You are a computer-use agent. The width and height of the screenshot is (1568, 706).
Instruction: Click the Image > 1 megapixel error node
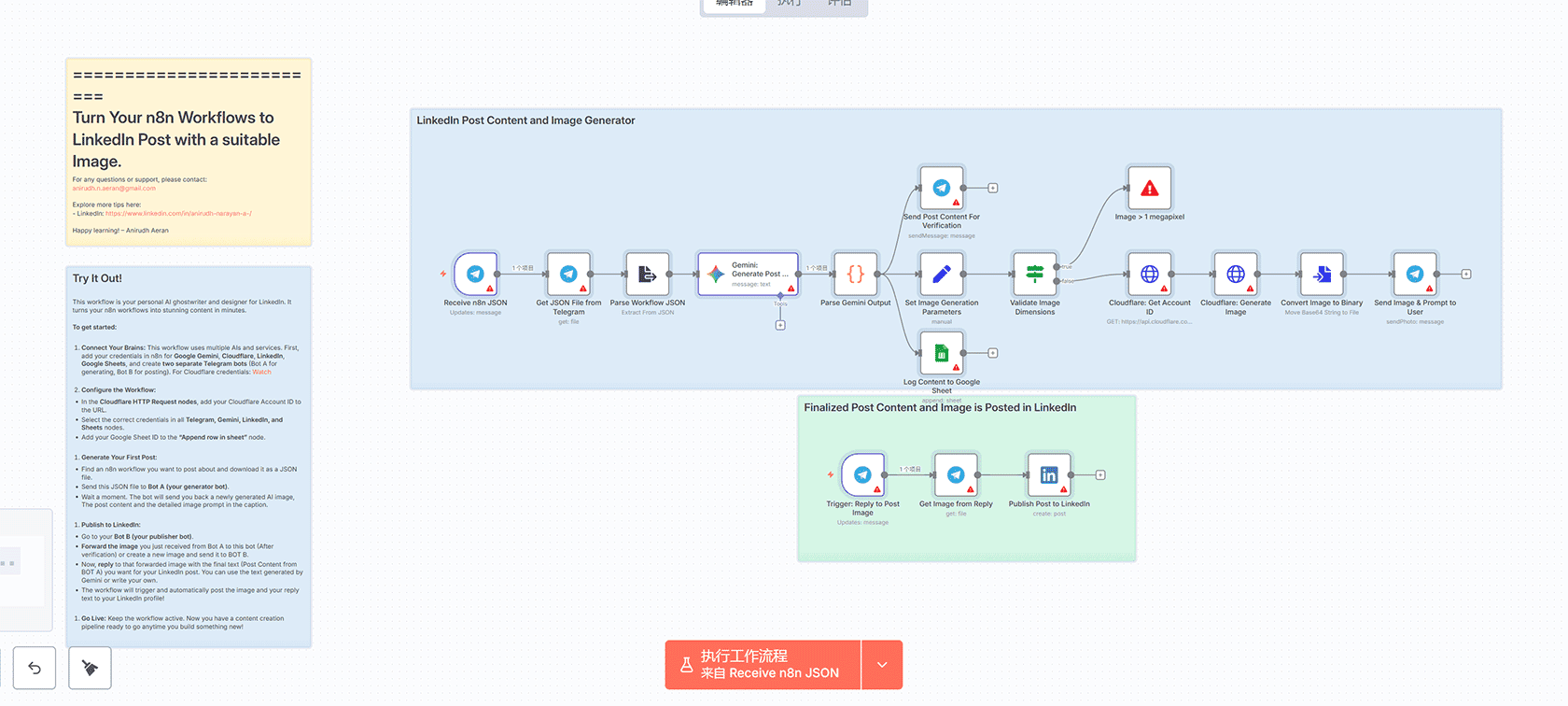pos(1149,189)
